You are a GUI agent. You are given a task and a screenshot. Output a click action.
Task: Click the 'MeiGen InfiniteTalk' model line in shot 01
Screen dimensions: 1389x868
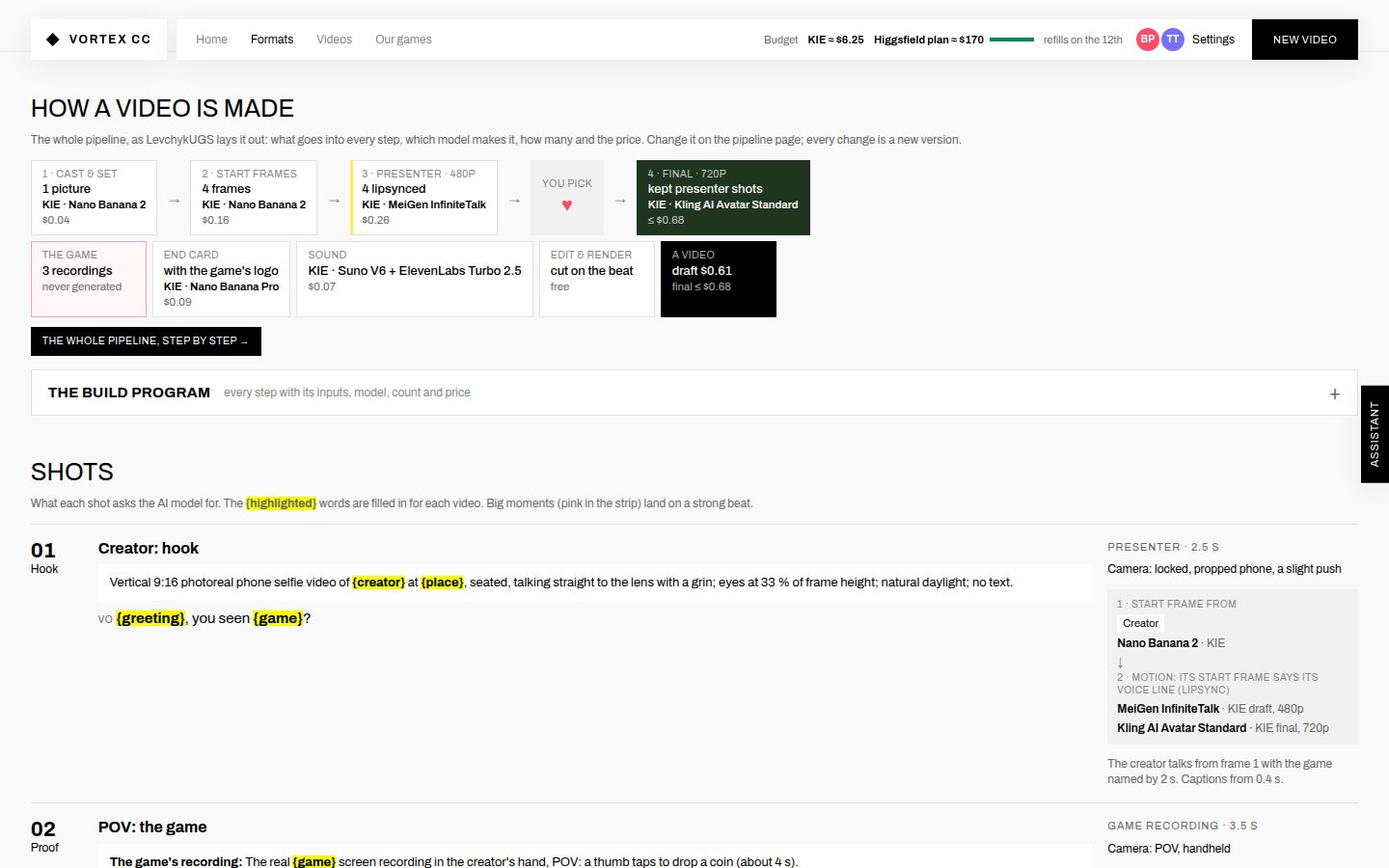tap(1211, 709)
